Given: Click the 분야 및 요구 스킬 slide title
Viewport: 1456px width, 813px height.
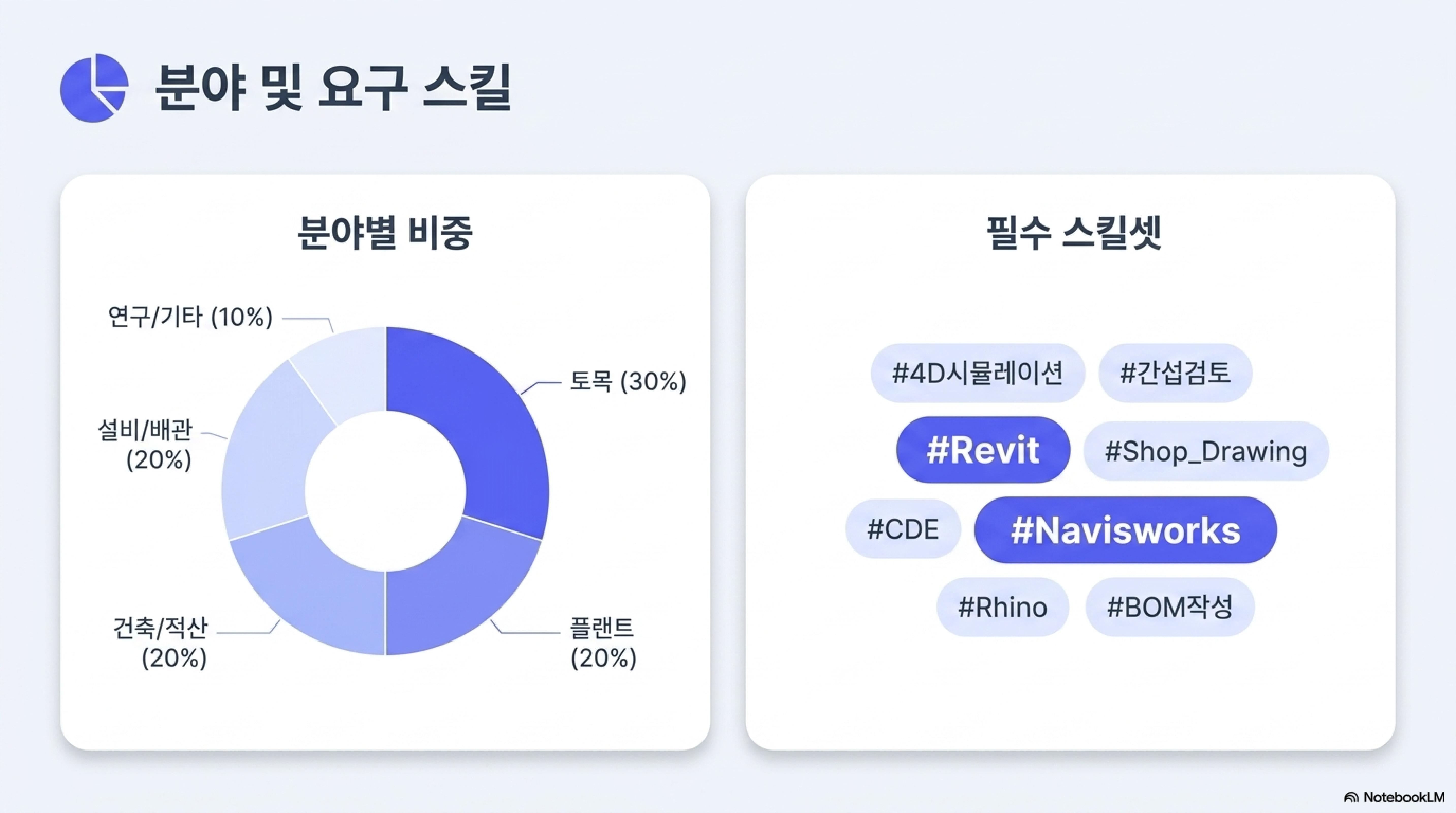Looking at the screenshot, I should (333, 88).
